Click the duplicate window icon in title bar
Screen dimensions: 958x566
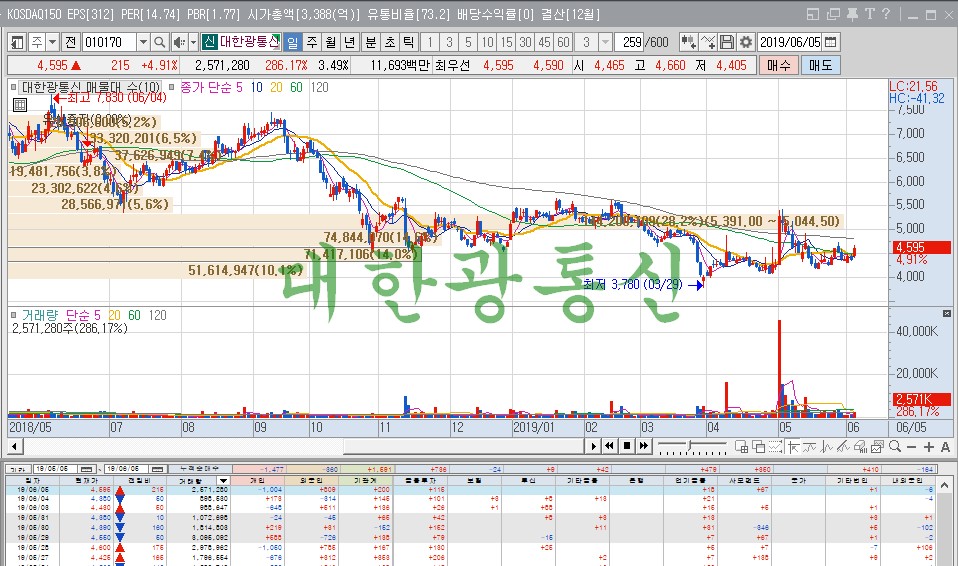833,14
